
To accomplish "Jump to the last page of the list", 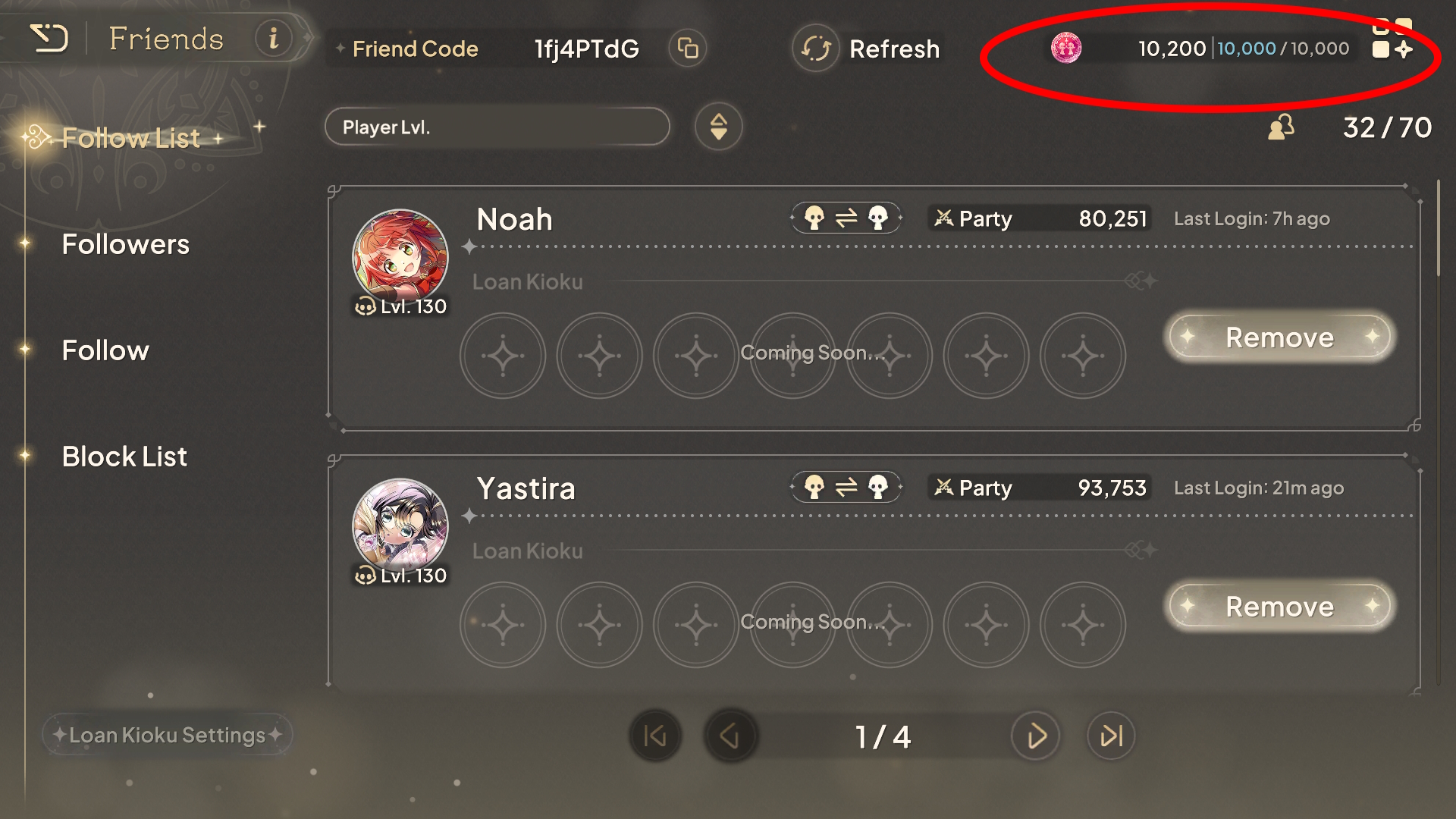I will tap(1111, 736).
